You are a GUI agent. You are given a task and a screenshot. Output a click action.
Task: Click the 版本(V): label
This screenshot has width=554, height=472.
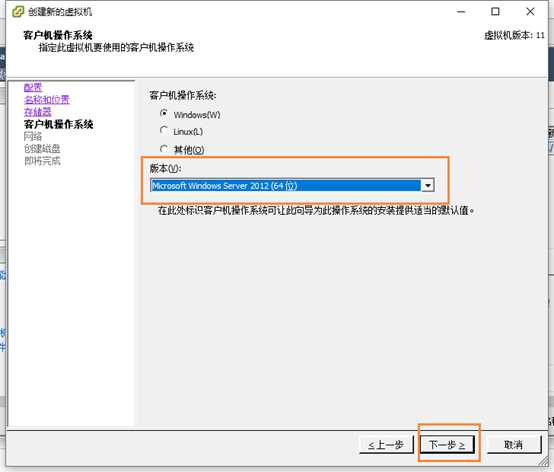pos(165,168)
